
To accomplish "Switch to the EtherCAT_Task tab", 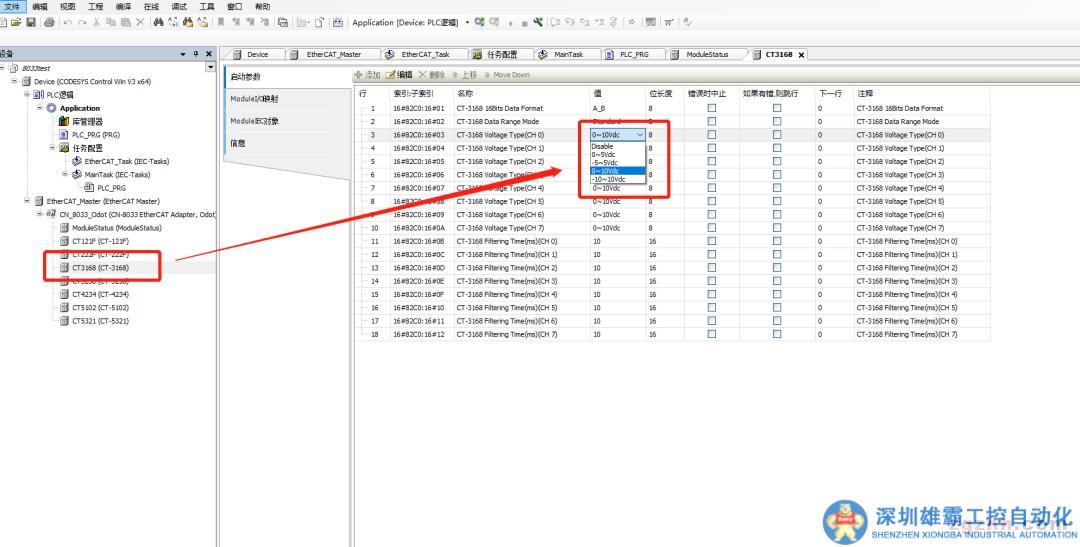I will pyautogui.click(x=424, y=55).
